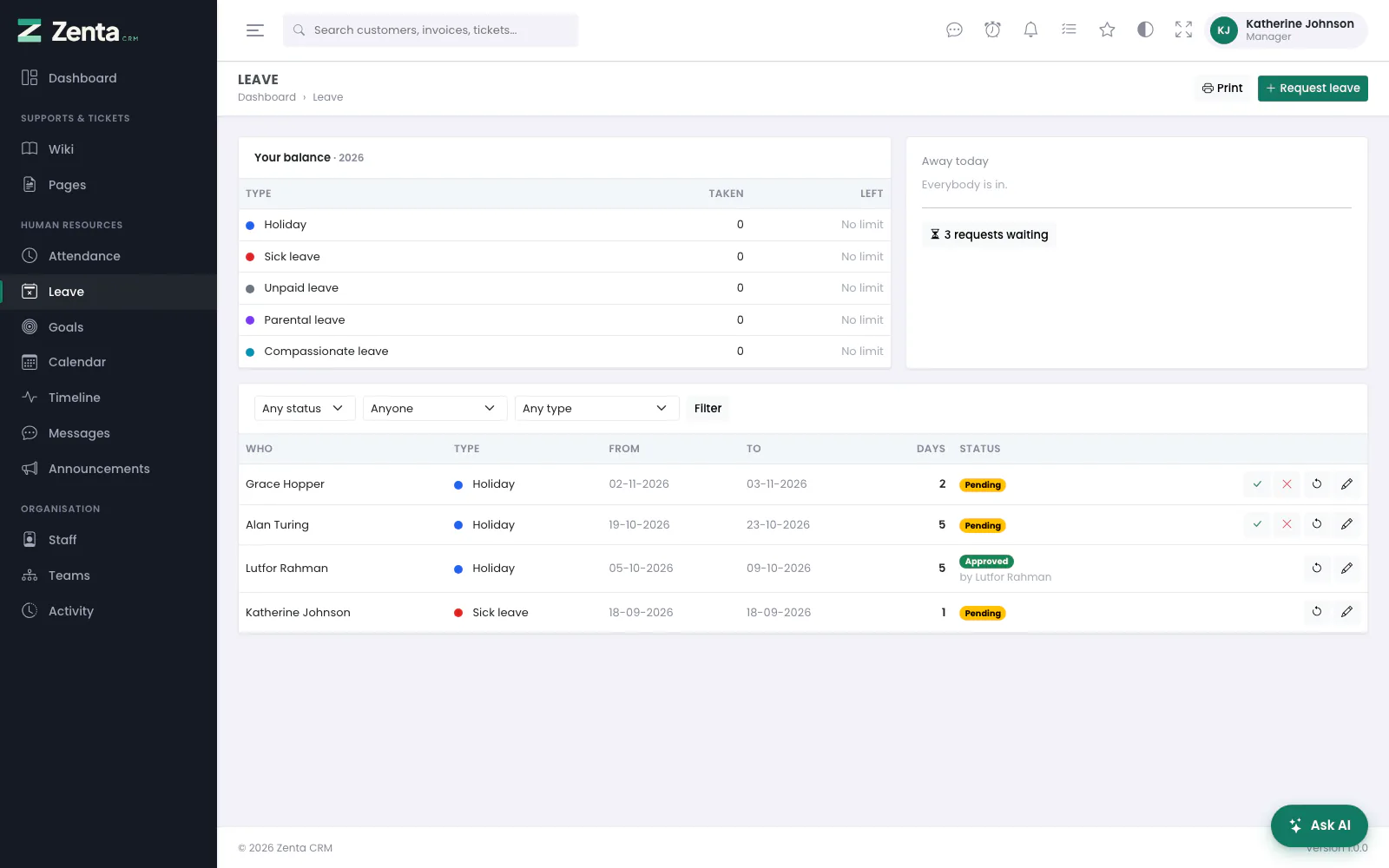Image resolution: width=1389 pixels, height=868 pixels.
Task: Click the Zenta CRM logo
Action: click(78, 31)
